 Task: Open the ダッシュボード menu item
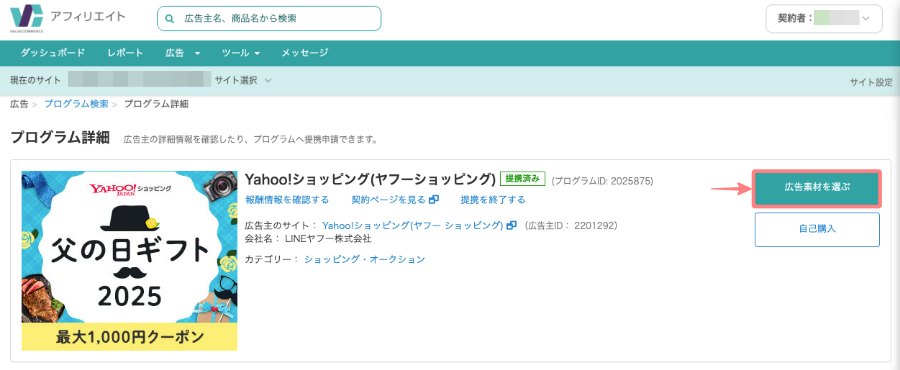point(53,53)
